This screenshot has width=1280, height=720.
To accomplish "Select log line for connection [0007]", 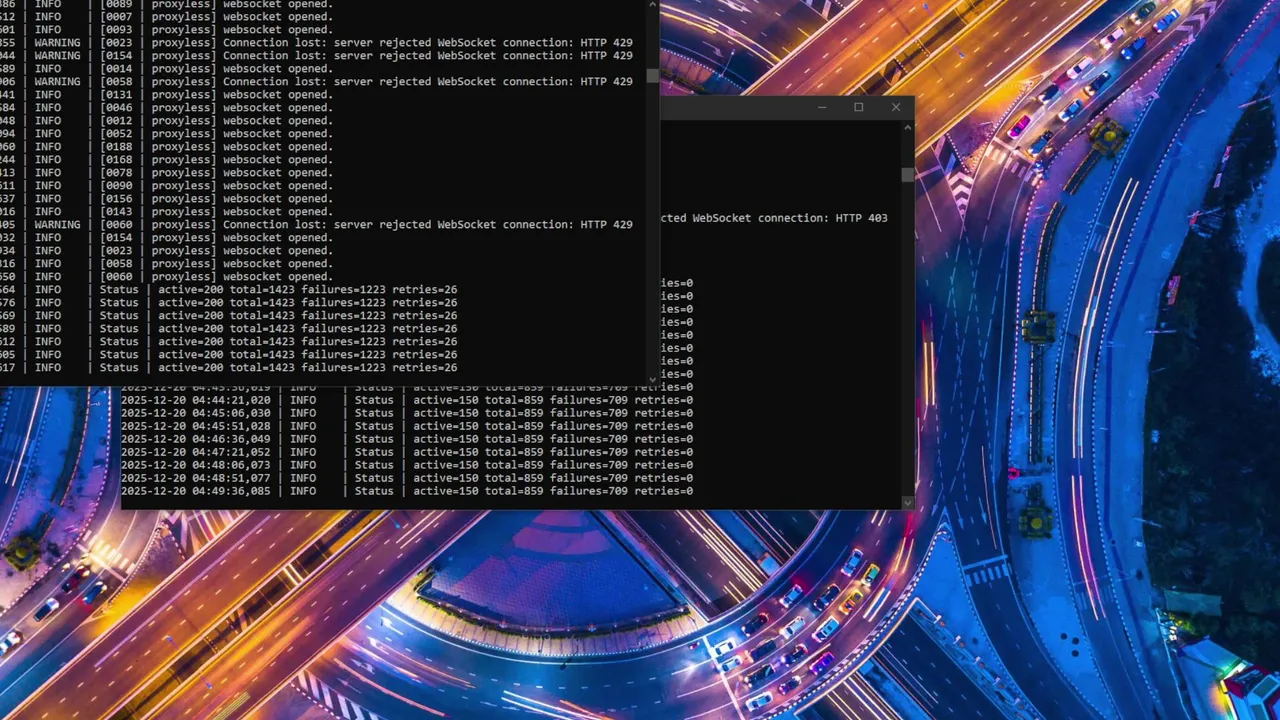I will [166, 17].
